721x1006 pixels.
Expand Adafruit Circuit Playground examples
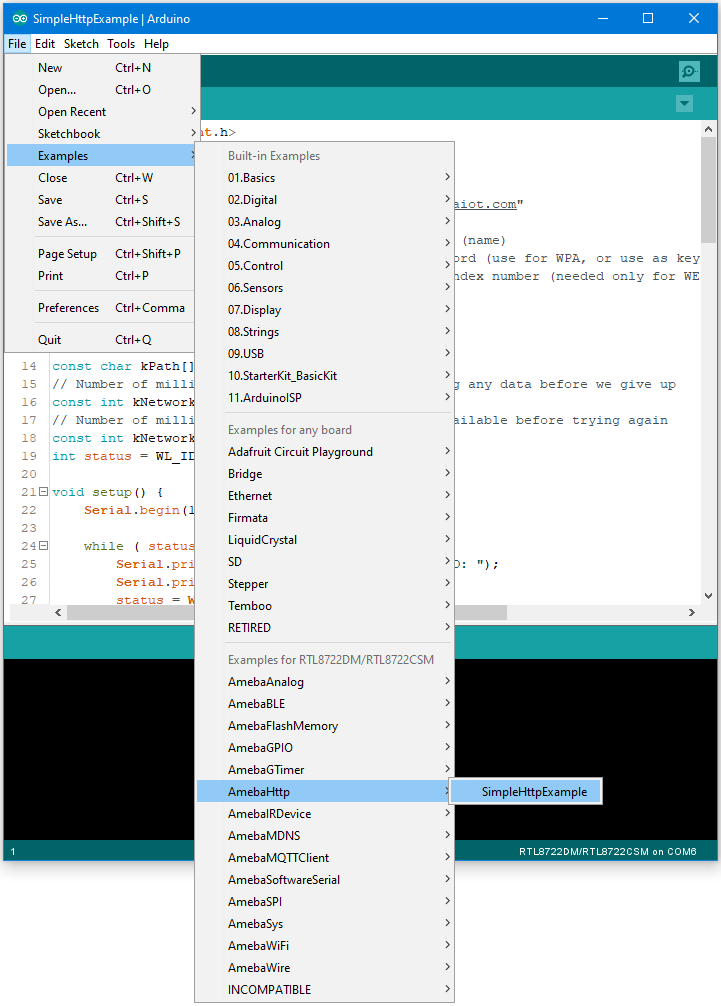[325, 452]
